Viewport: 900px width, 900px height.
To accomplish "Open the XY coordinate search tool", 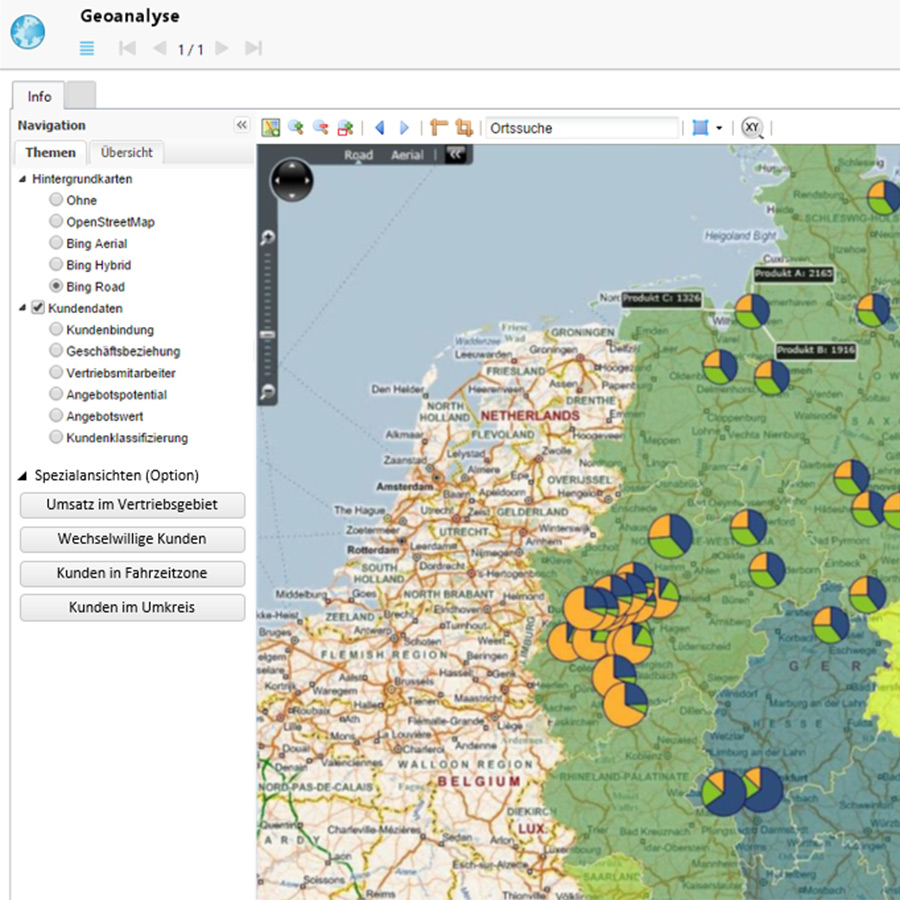I will (x=752, y=128).
